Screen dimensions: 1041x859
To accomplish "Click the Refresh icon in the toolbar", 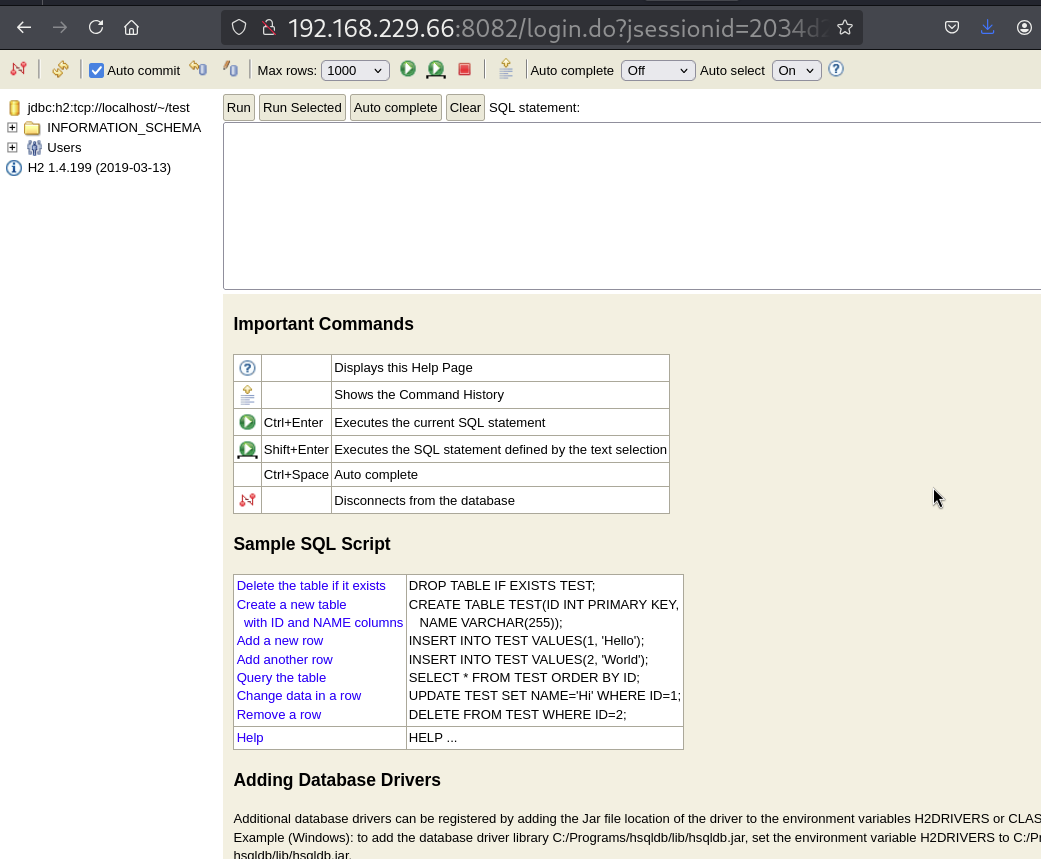I will 60,69.
